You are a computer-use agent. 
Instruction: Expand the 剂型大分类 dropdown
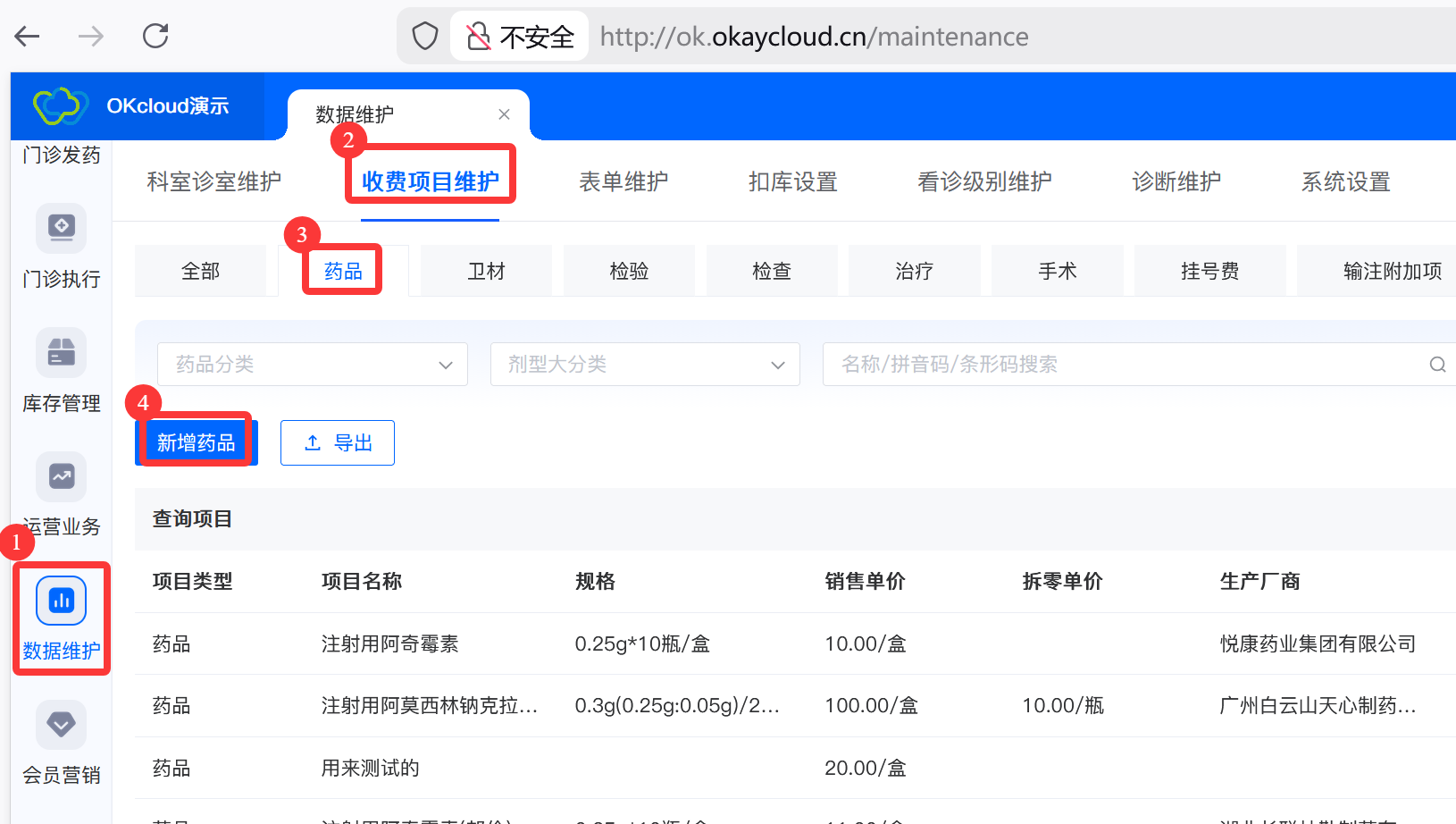coord(644,365)
